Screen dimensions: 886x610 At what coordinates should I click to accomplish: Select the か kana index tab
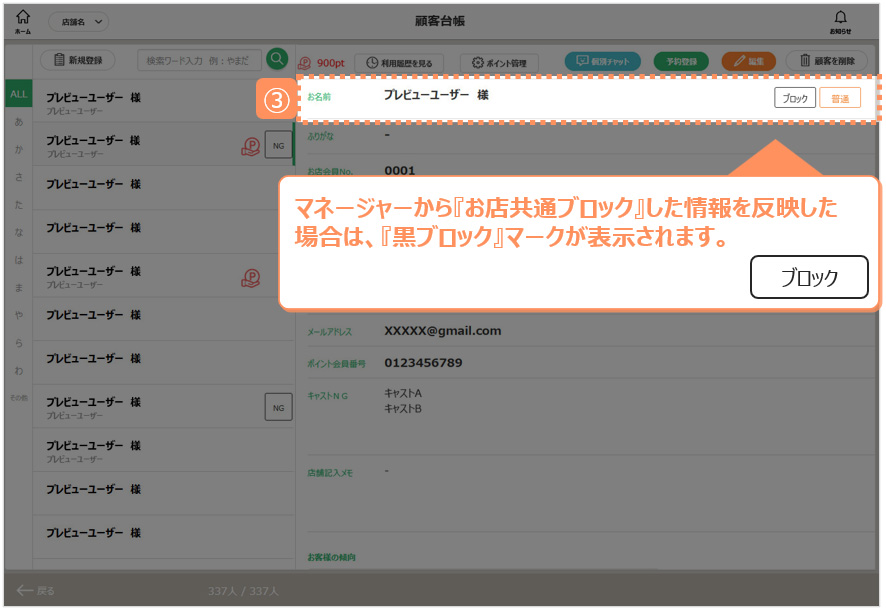coord(18,149)
